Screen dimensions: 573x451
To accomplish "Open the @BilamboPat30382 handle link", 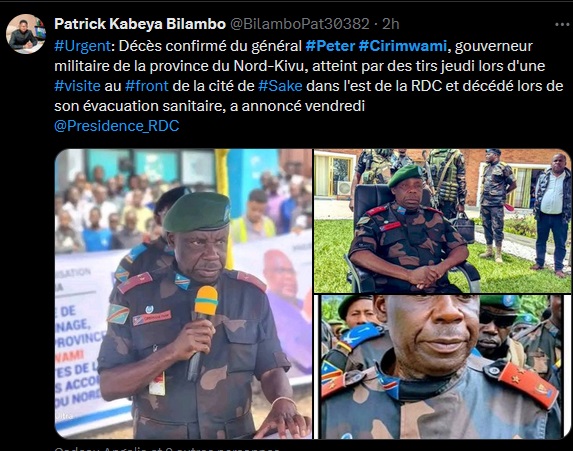I will coord(300,24).
